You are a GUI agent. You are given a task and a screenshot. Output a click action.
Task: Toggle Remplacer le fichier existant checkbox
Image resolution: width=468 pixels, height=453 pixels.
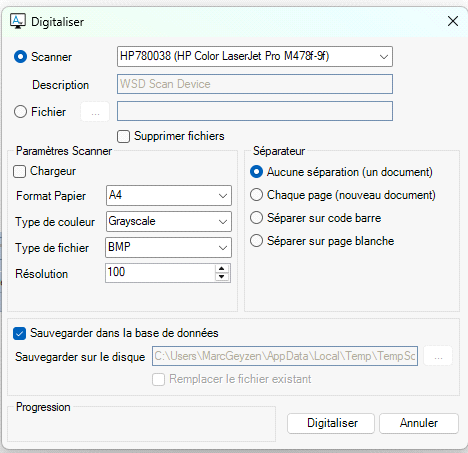[158, 379]
